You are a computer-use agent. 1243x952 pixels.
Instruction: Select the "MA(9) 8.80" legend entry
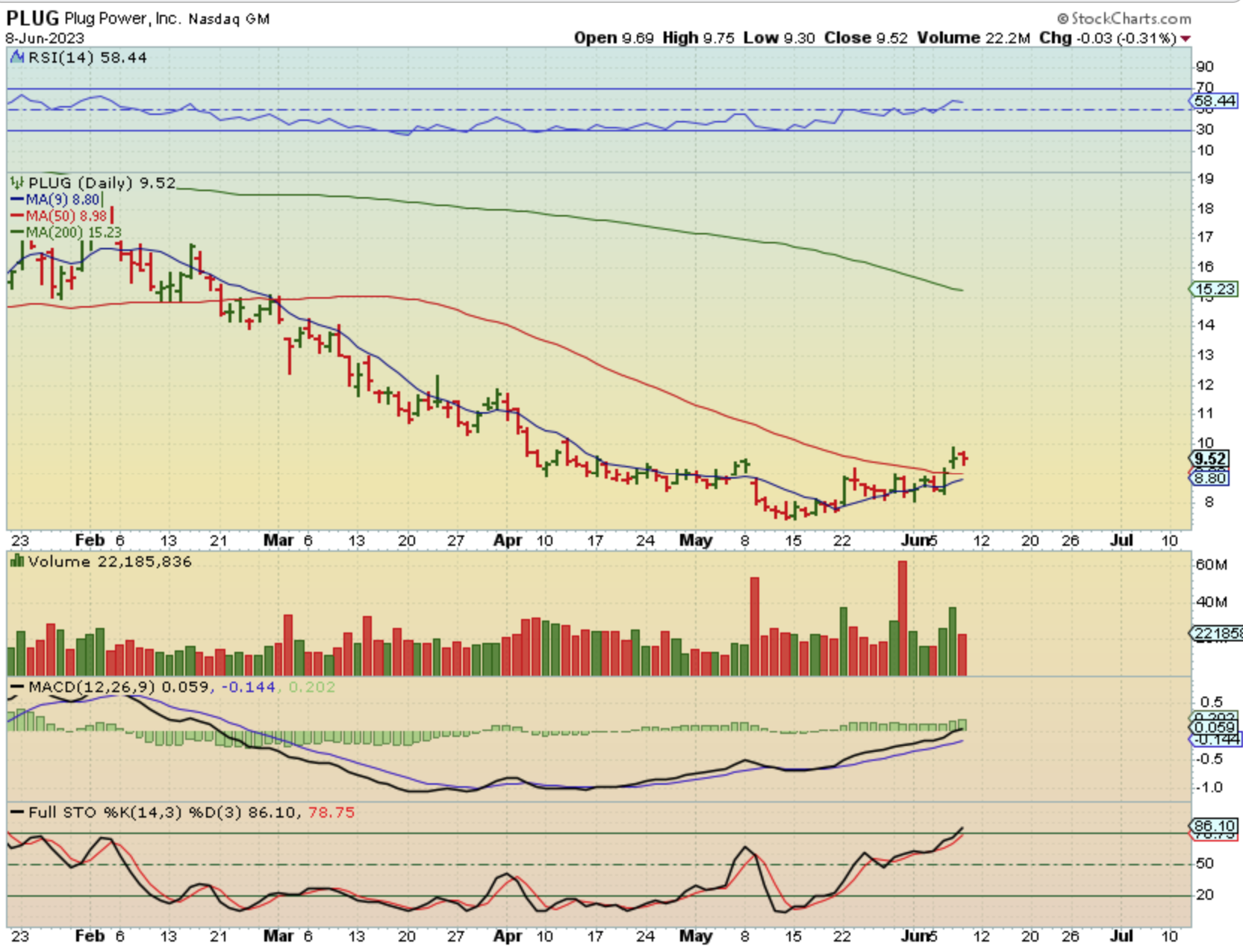[63, 199]
